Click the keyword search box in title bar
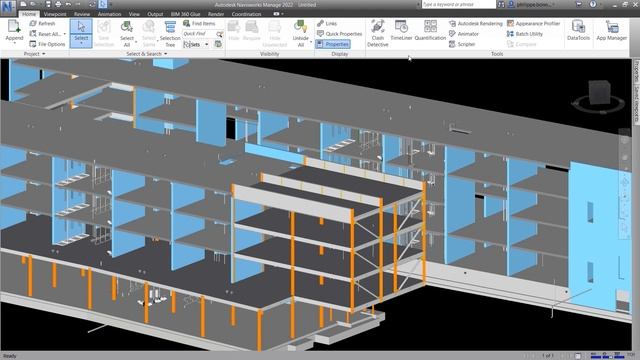 (458, 4)
